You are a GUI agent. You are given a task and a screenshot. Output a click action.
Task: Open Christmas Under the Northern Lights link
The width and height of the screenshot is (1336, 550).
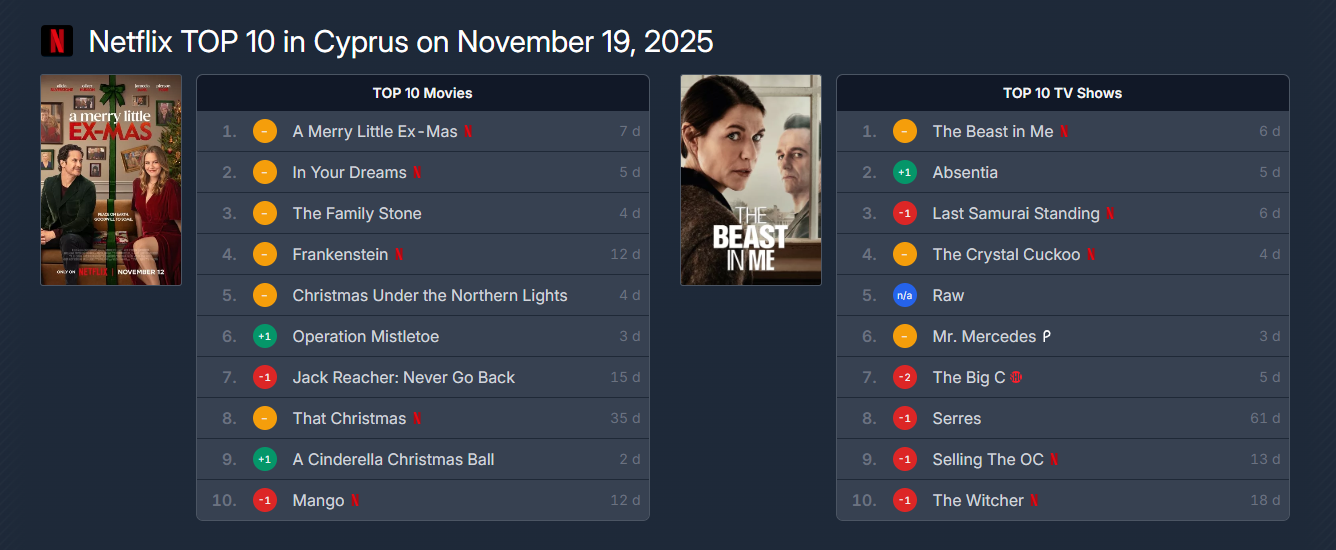(x=429, y=296)
